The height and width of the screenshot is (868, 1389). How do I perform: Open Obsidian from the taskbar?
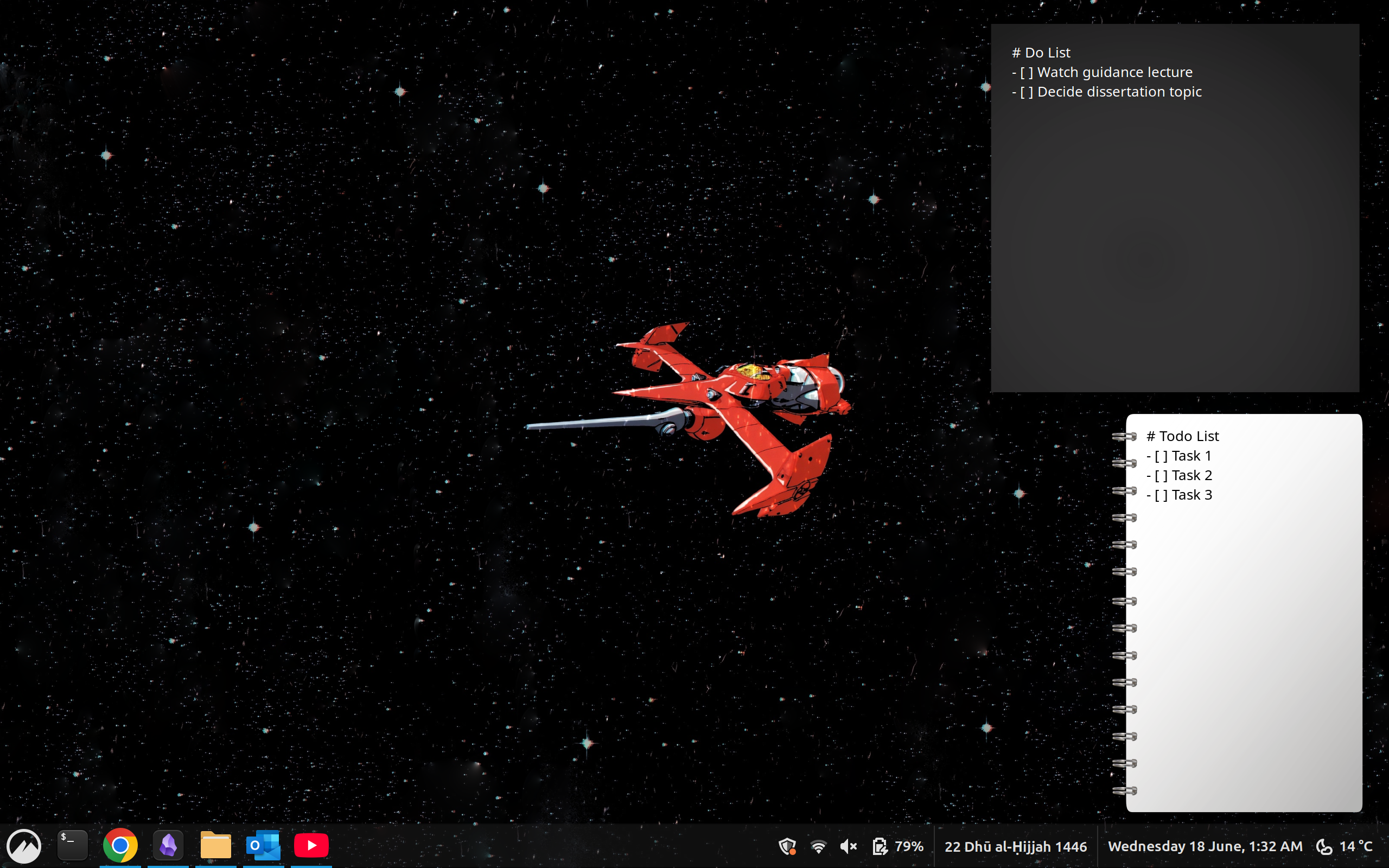[168, 845]
